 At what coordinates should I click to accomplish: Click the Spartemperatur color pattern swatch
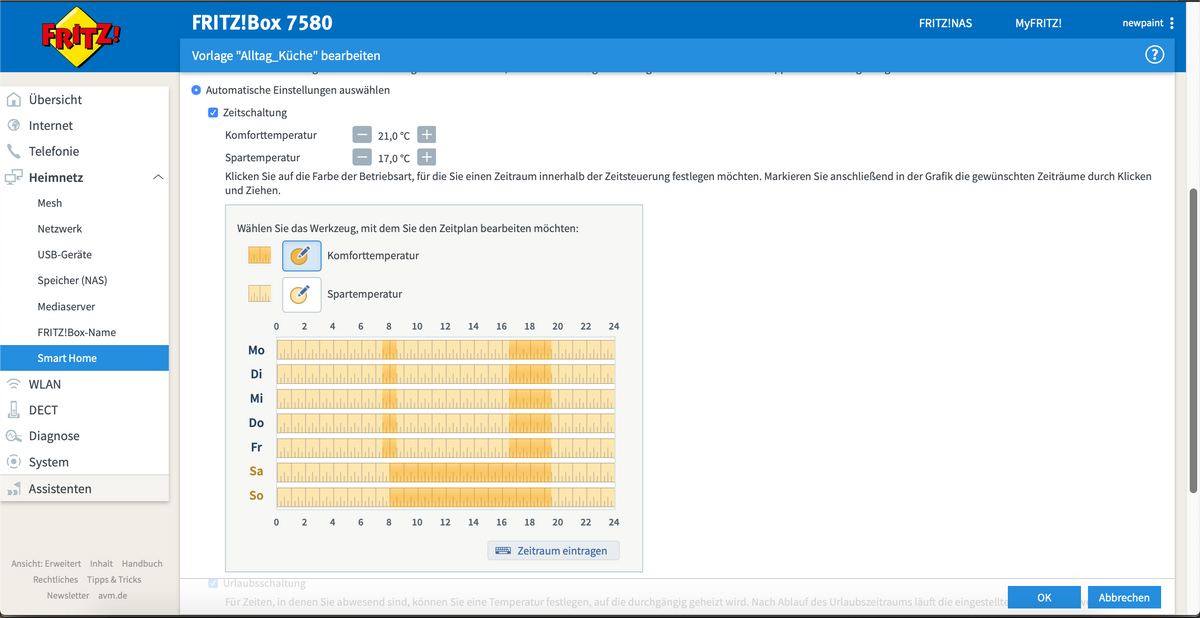pyautogui.click(x=259, y=294)
